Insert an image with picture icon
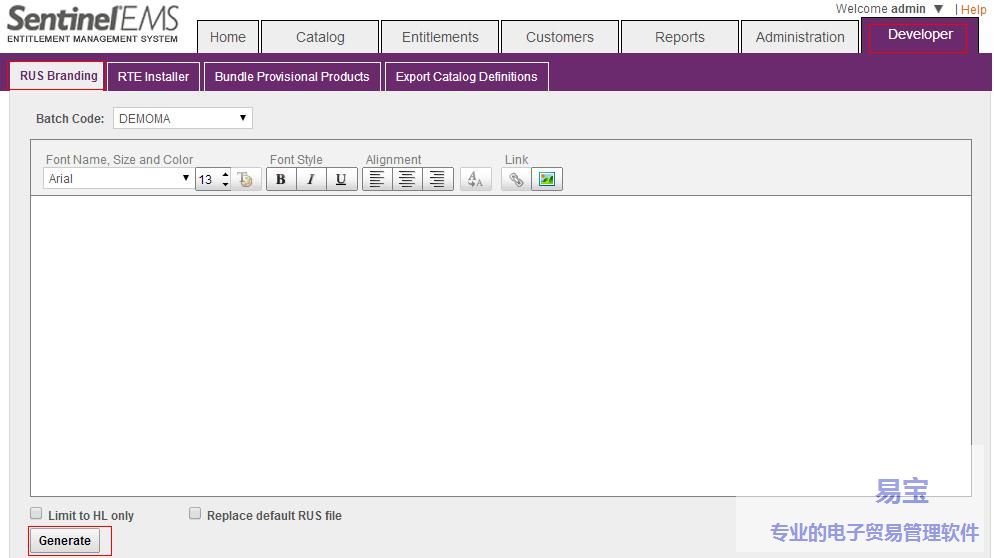Viewport: 994px width, 558px height. (x=547, y=179)
